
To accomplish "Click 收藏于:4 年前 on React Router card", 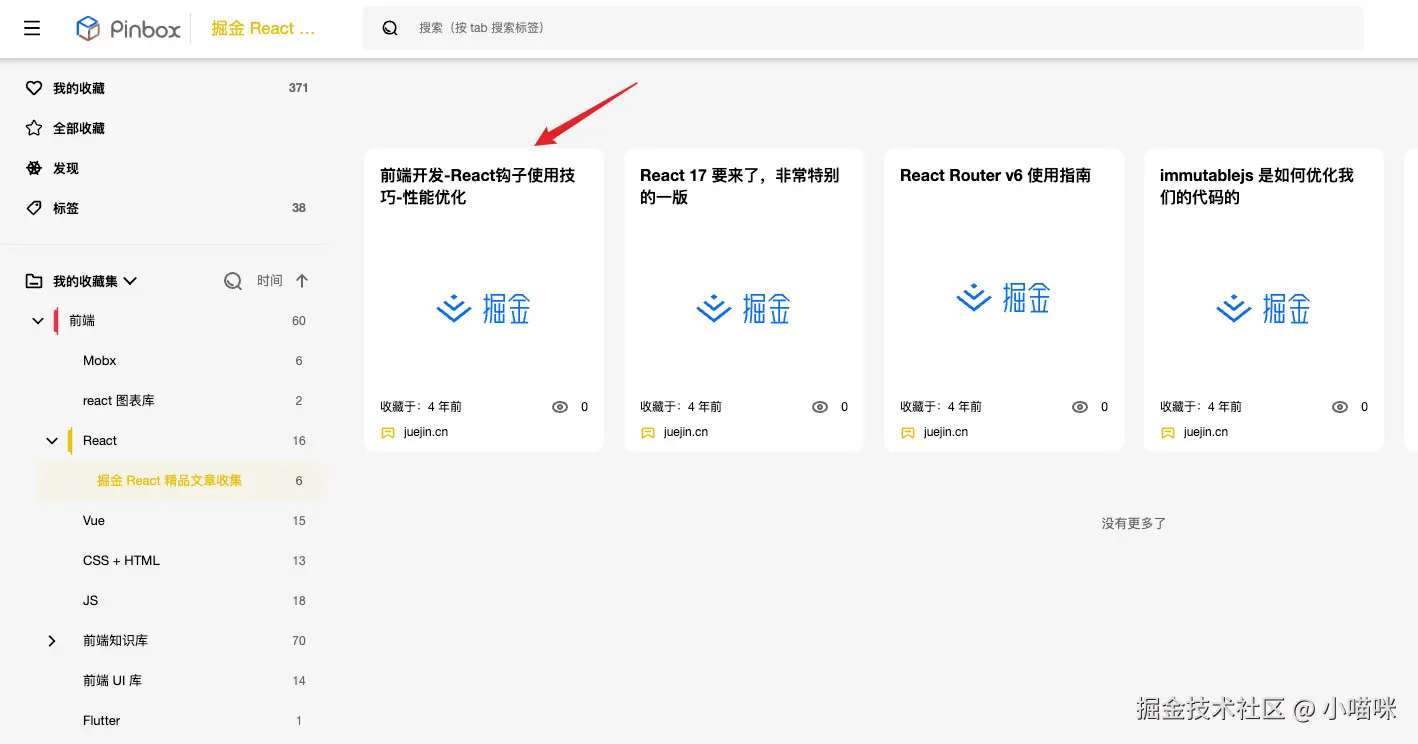I will pyautogui.click(x=941, y=407).
